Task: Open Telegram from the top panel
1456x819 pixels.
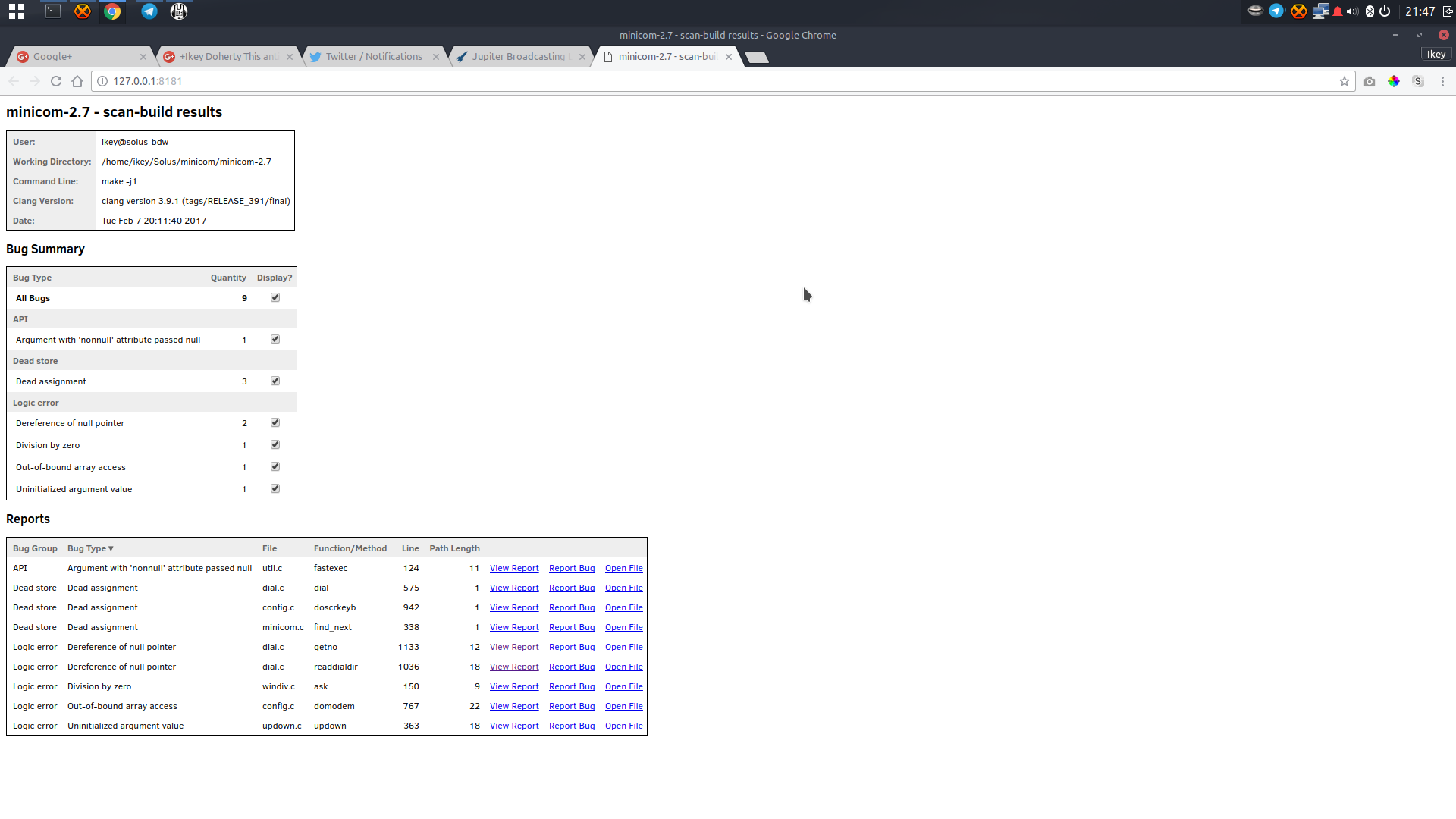Action: pyautogui.click(x=149, y=11)
